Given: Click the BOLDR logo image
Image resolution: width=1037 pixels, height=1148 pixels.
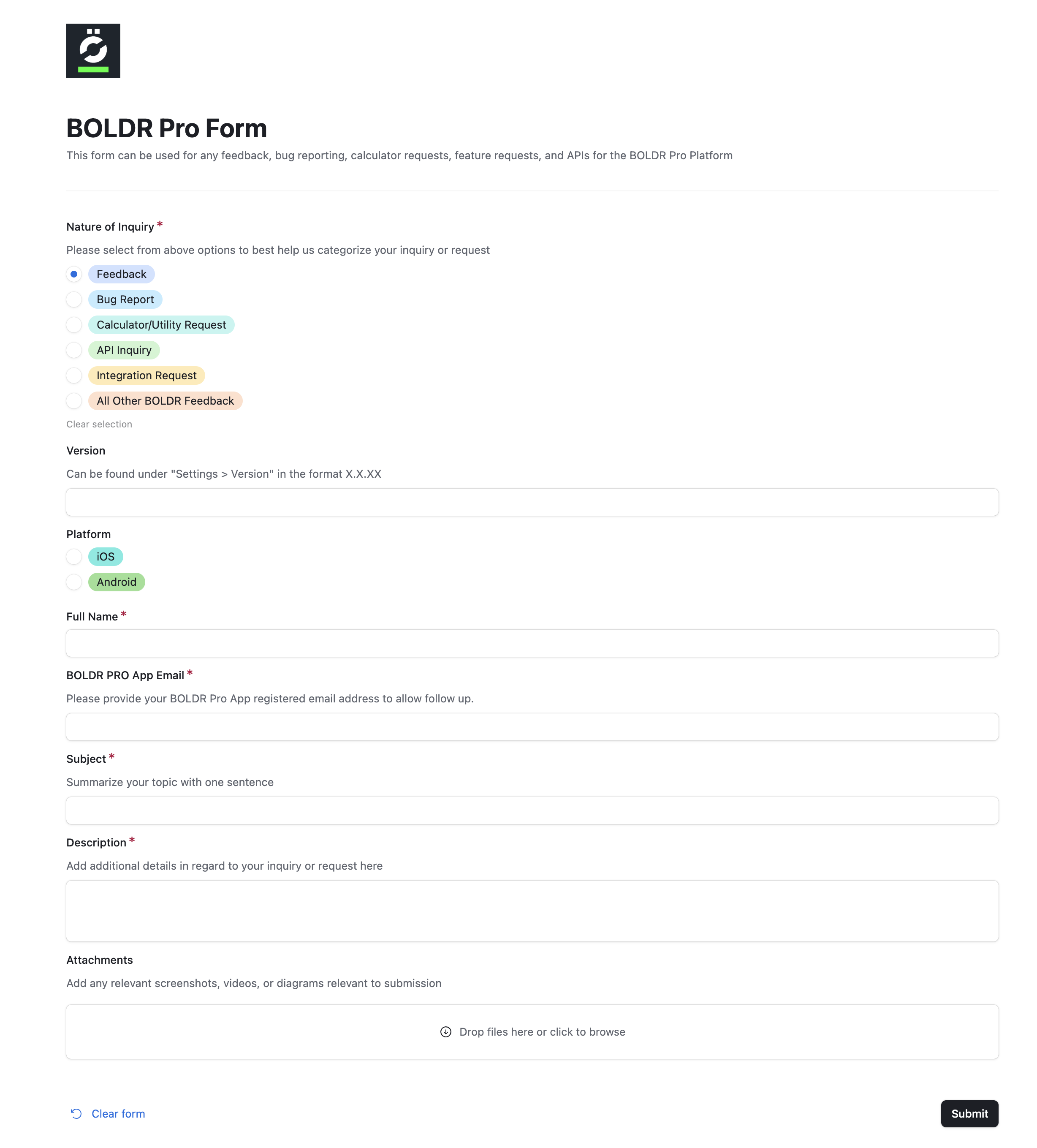Looking at the screenshot, I should tap(93, 51).
